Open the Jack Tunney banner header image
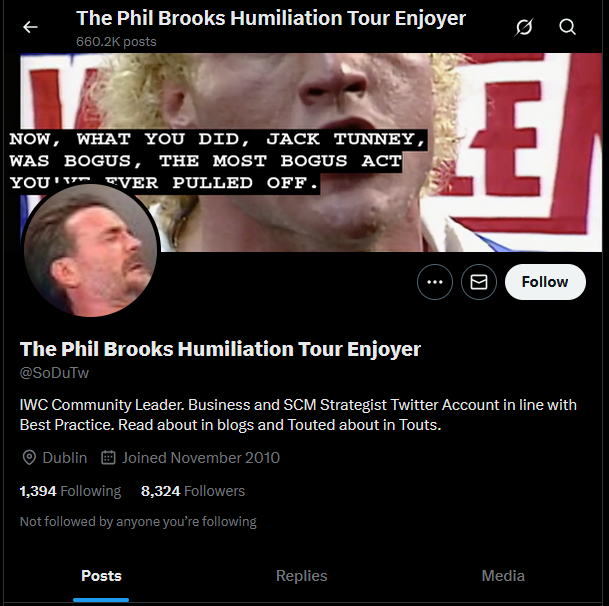 [311, 152]
